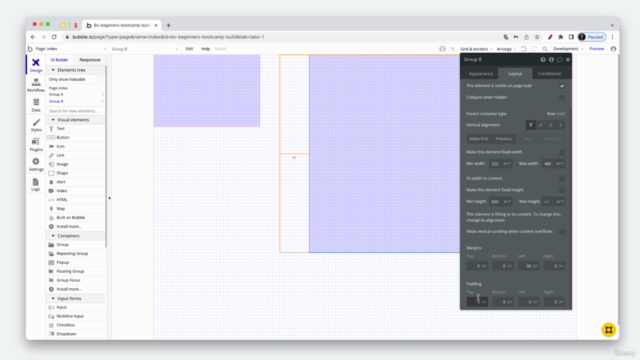
Task: Open the comment bubble in Group B panel
Action: click(x=560, y=60)
